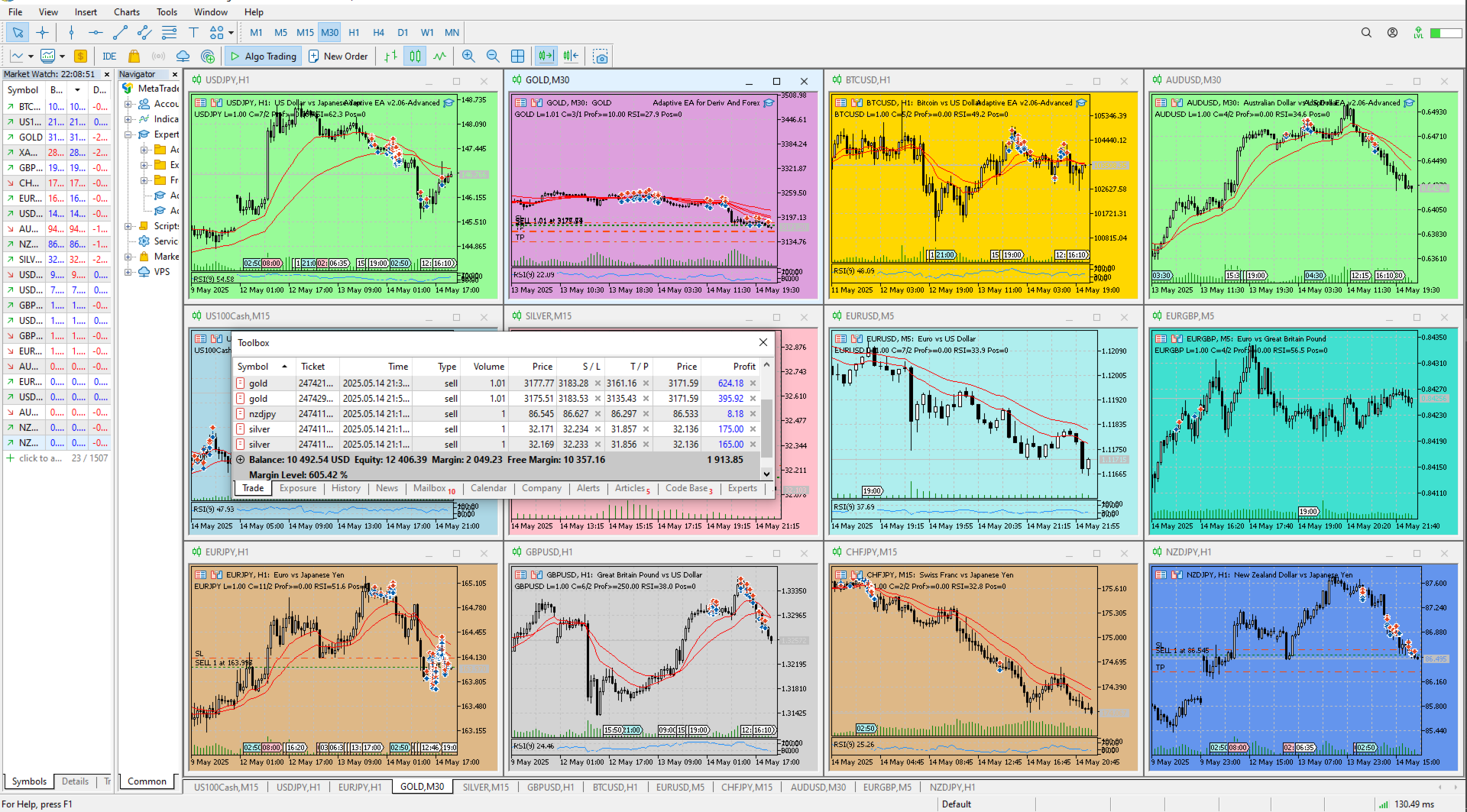Toggle chart auto scroll to end
Screen dimensions: 1467x812
[x=546, y=56]
